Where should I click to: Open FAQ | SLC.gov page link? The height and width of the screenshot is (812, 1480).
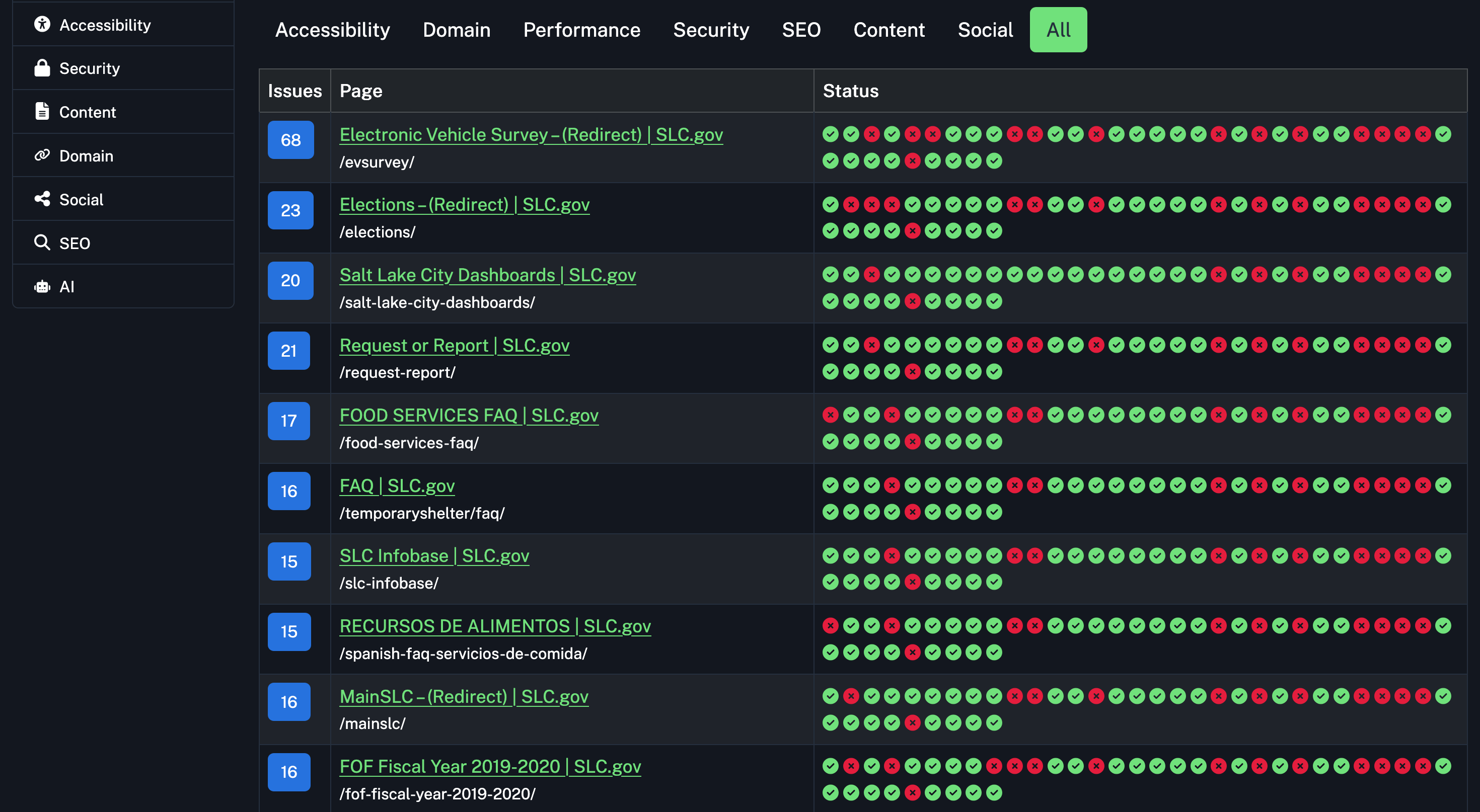coord(397,486)
